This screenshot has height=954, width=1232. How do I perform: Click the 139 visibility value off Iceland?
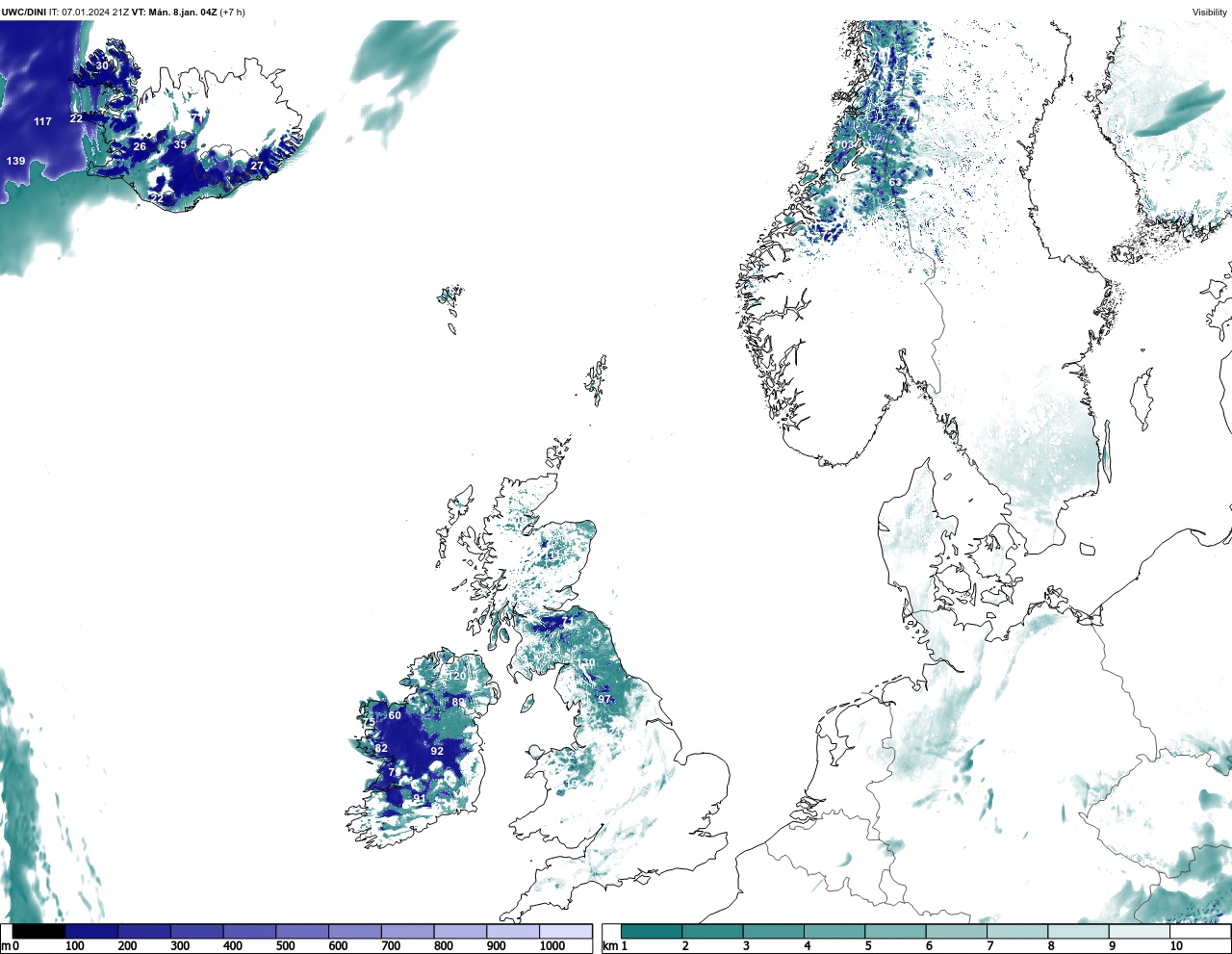click(x=15, y=161)
